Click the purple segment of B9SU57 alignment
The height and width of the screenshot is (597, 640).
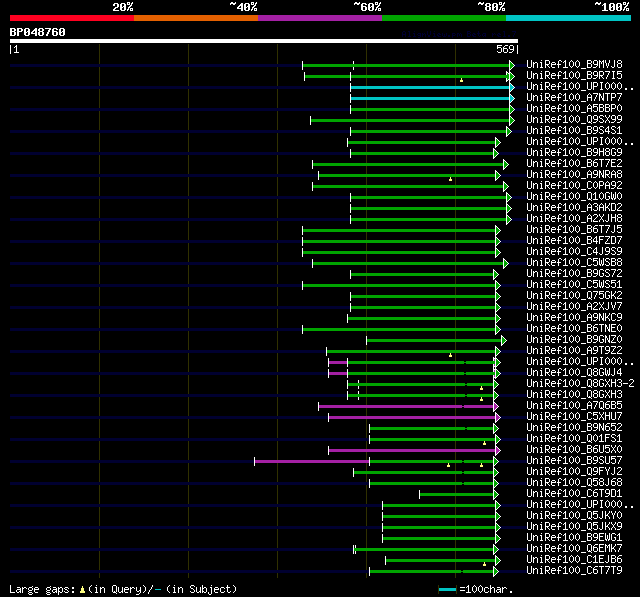(312, 462)
